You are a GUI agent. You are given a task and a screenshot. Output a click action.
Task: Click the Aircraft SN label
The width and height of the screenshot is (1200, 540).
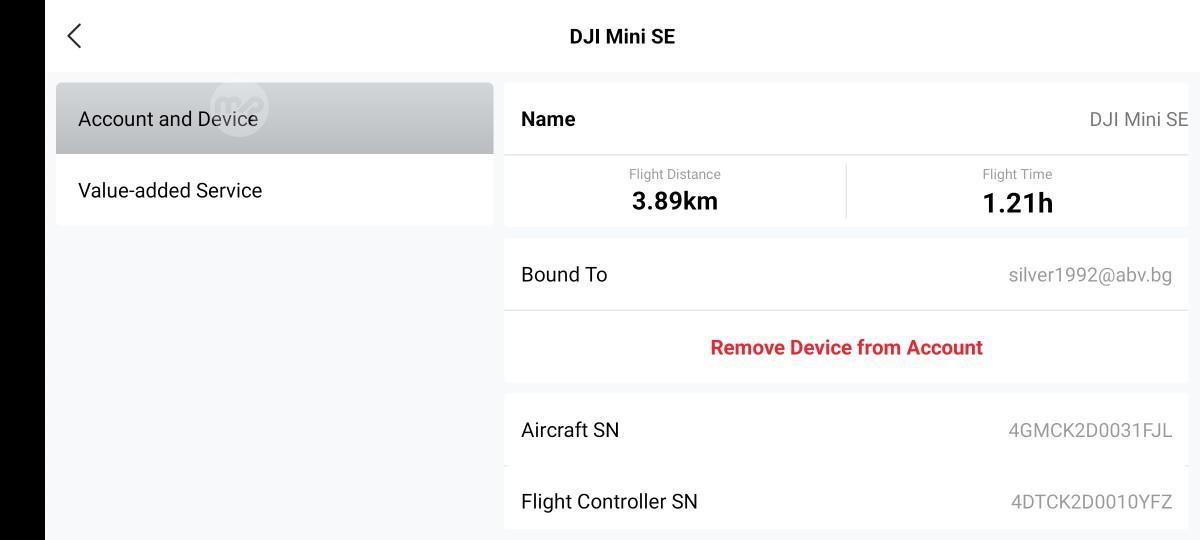point(570,430)
